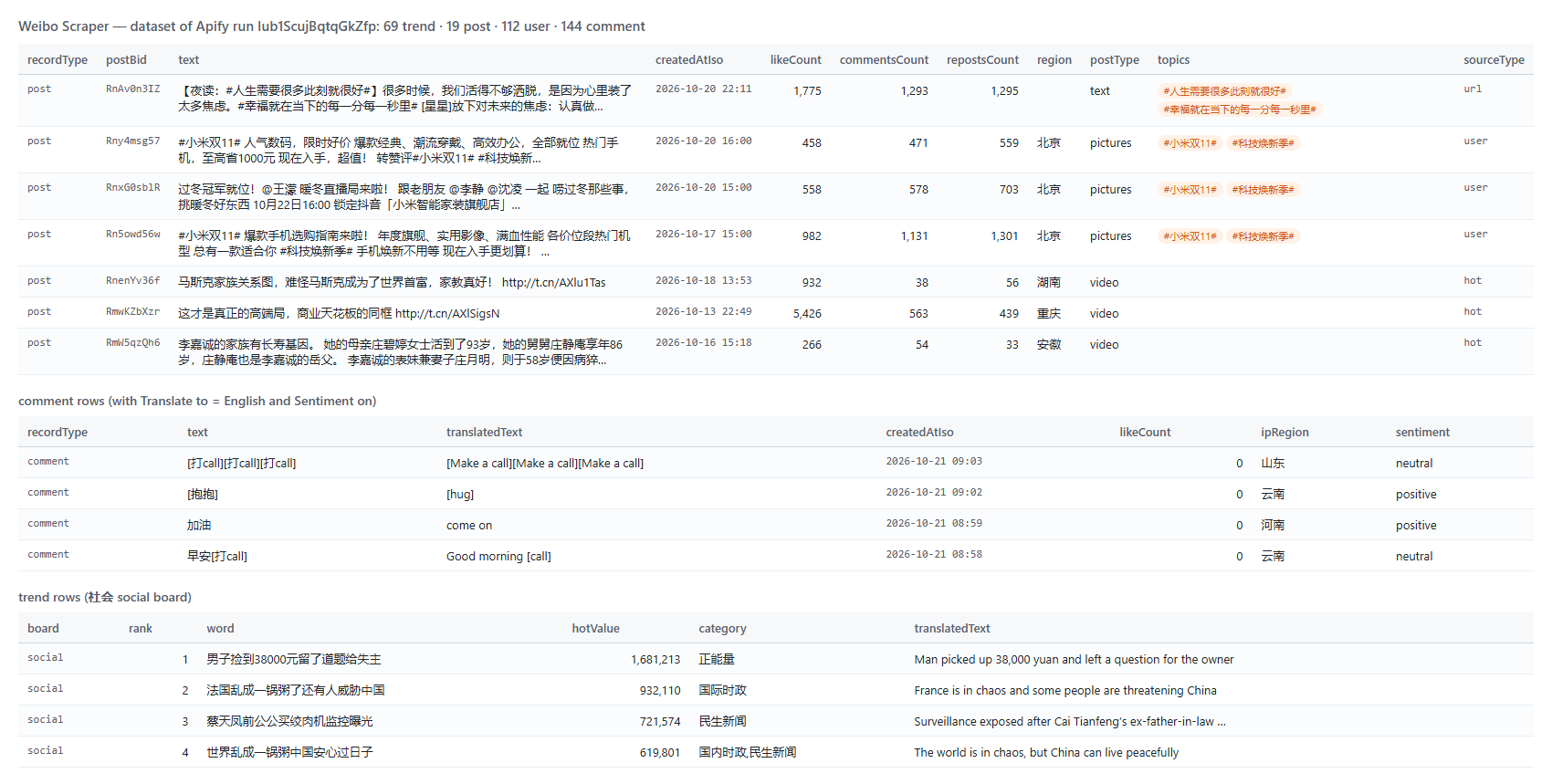Click the createdAtIso header in posts table

coord(689,60)
